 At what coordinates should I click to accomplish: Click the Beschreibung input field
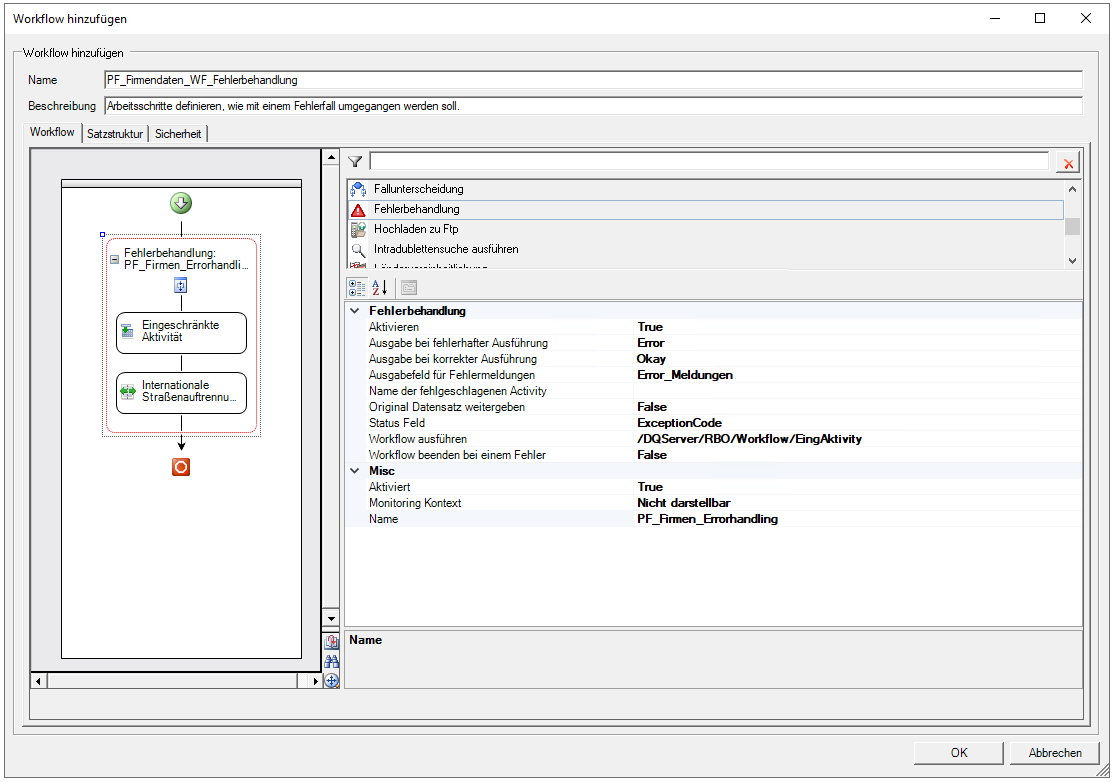click(593, 106)
